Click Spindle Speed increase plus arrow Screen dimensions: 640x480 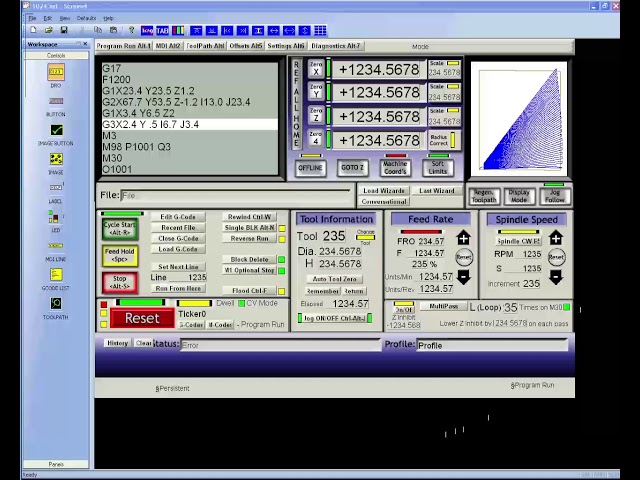[556, 238]
